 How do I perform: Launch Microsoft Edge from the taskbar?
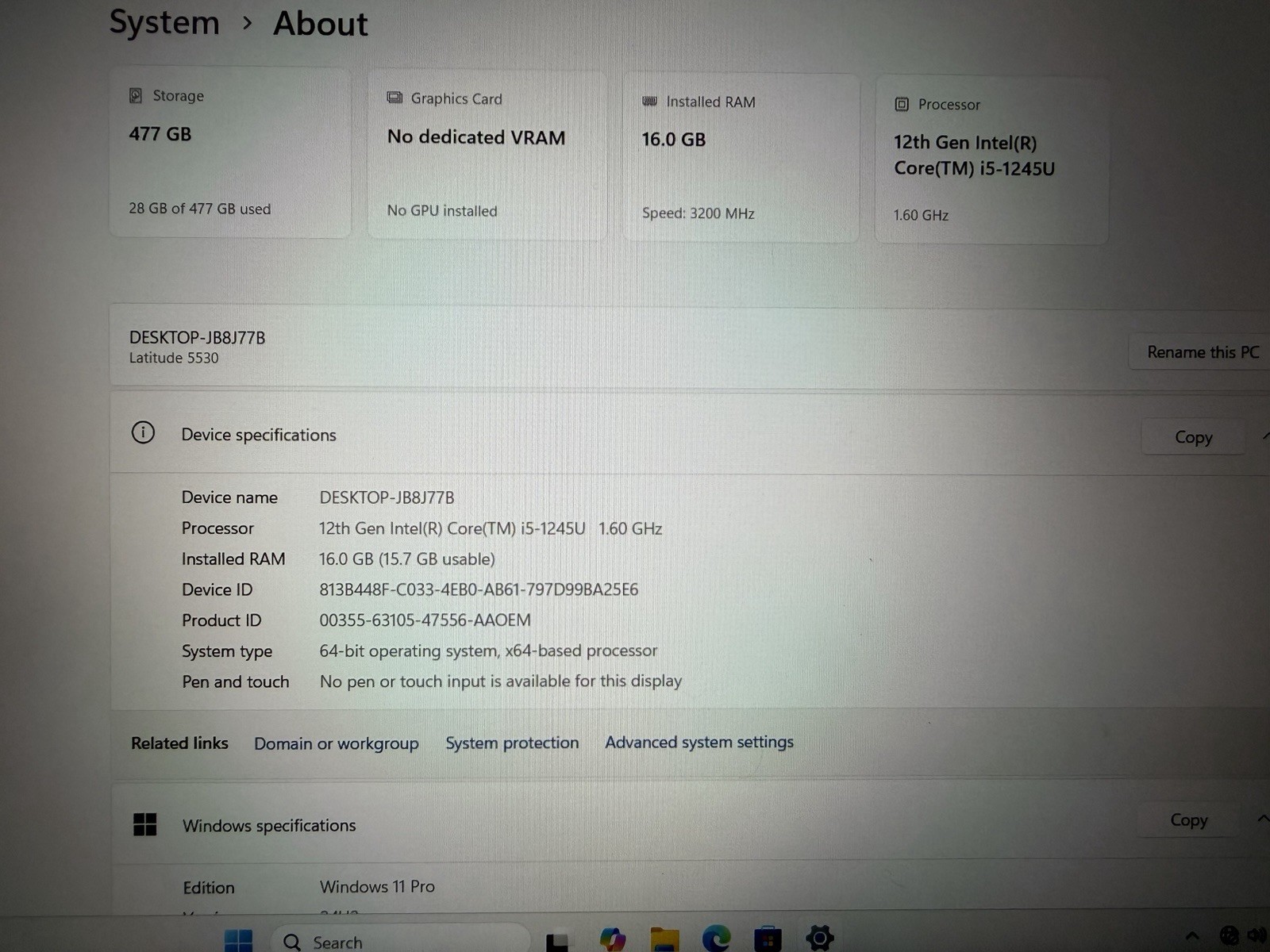[x=716, y=939]
